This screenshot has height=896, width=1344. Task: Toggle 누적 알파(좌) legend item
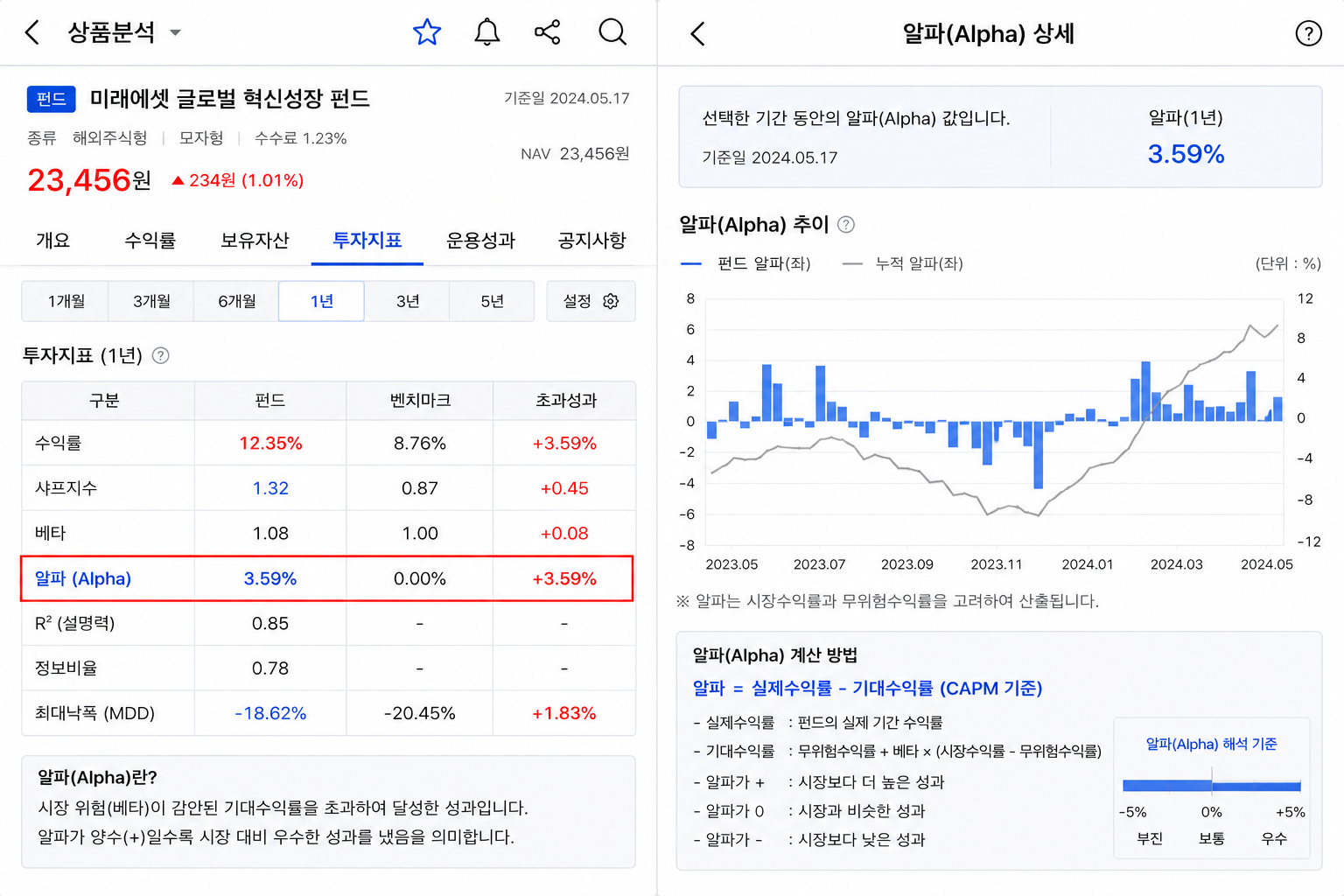click(902, 263)
